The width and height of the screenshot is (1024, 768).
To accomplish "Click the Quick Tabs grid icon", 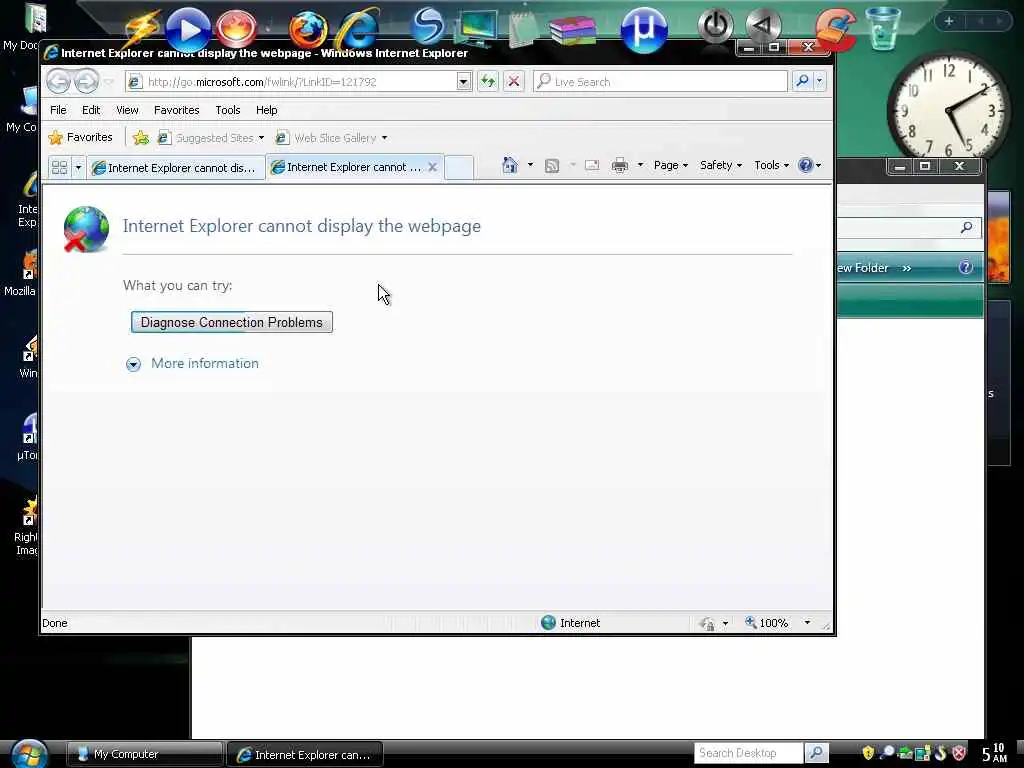I will pos(59,167).
